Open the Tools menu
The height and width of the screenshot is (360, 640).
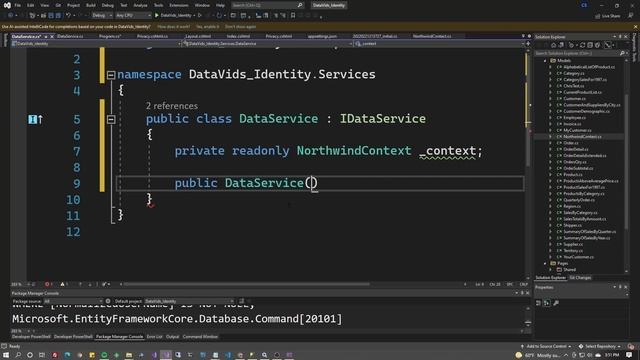(x=158, y=5)
